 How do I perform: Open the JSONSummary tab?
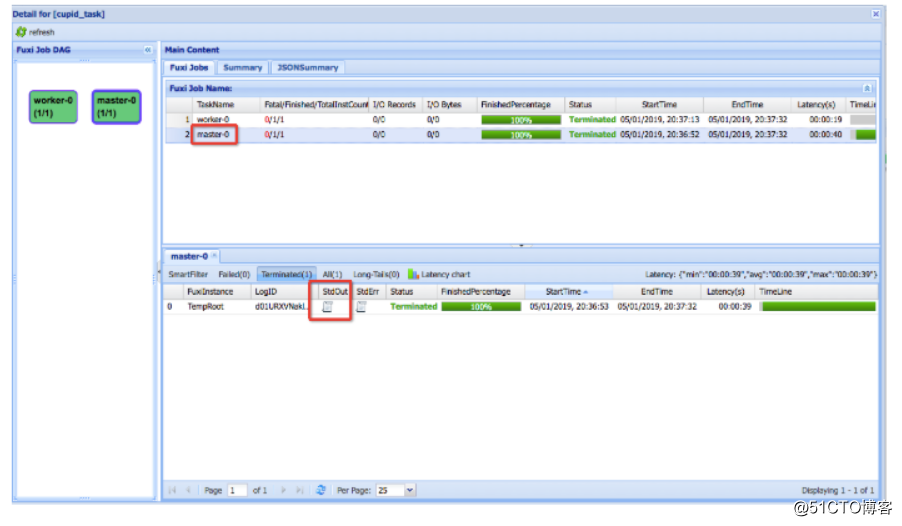[308, 67]
